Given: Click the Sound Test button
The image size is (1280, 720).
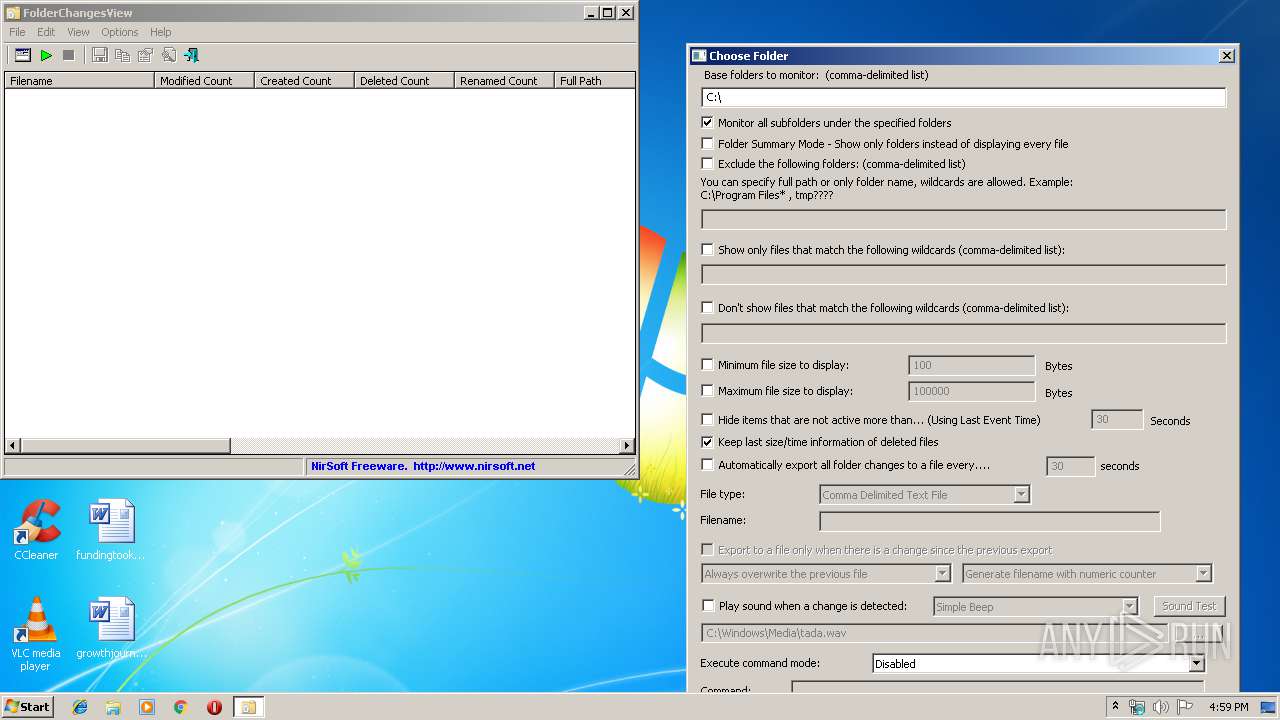Looking at the screenshot, I should tap(1189, 606).
